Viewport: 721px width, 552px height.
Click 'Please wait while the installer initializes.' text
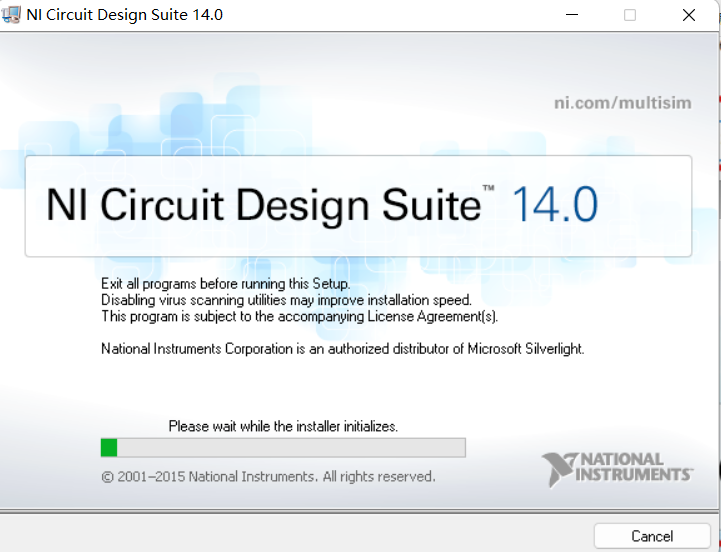click(x=283, y=426)
